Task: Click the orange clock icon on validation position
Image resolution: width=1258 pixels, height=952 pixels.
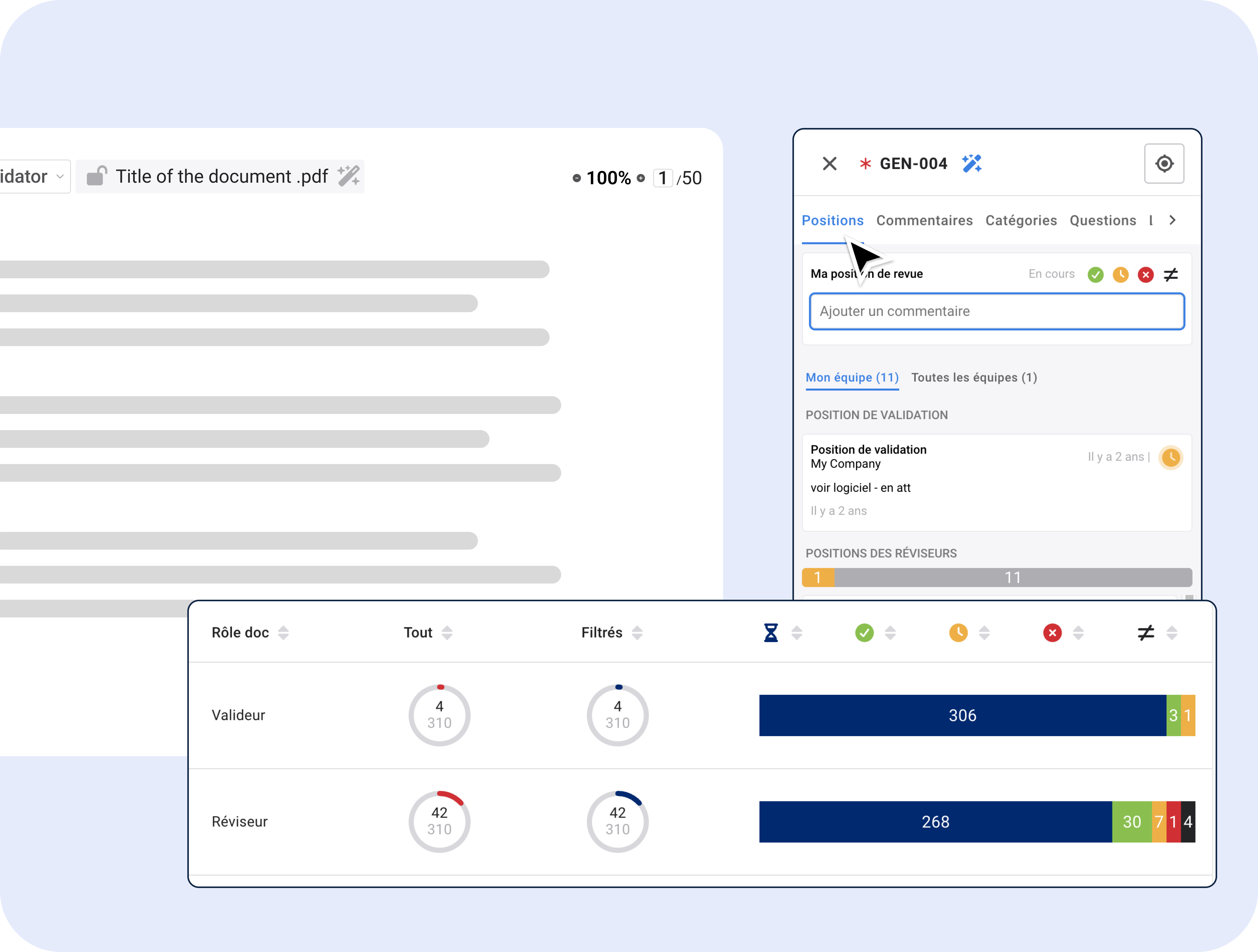Action: point(1170,457)
